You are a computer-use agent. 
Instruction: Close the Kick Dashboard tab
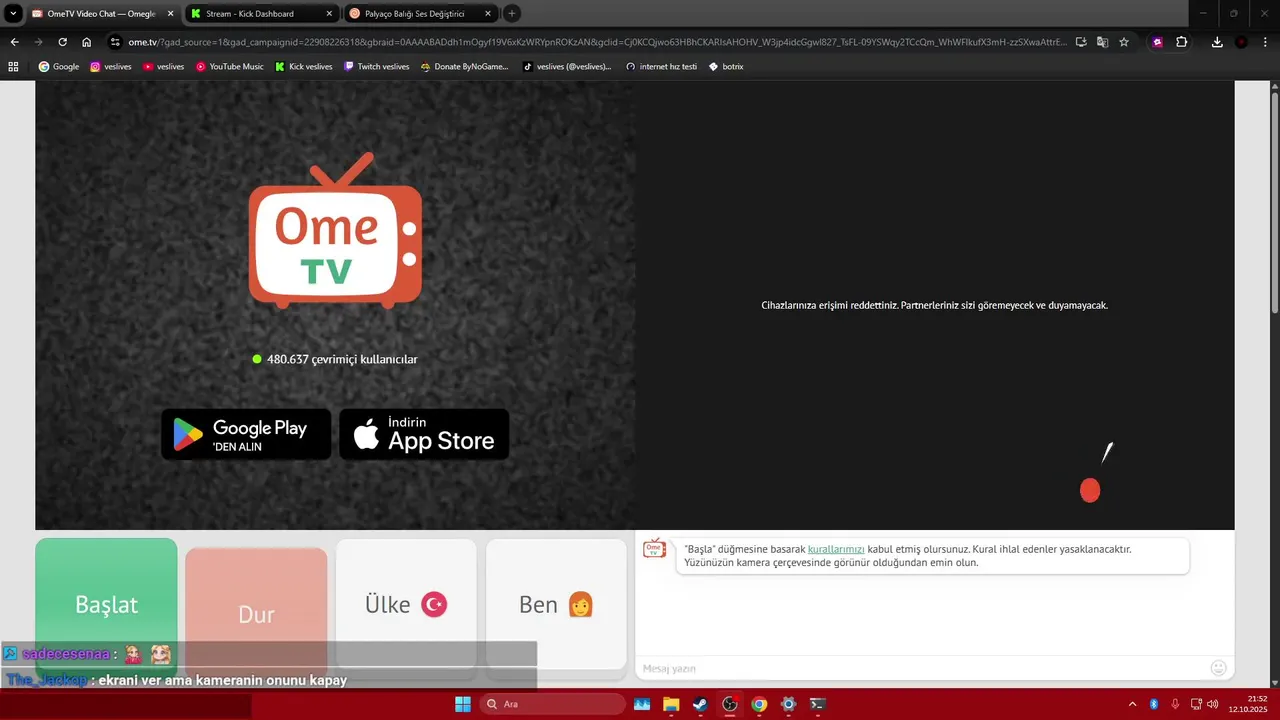point(329,14)
